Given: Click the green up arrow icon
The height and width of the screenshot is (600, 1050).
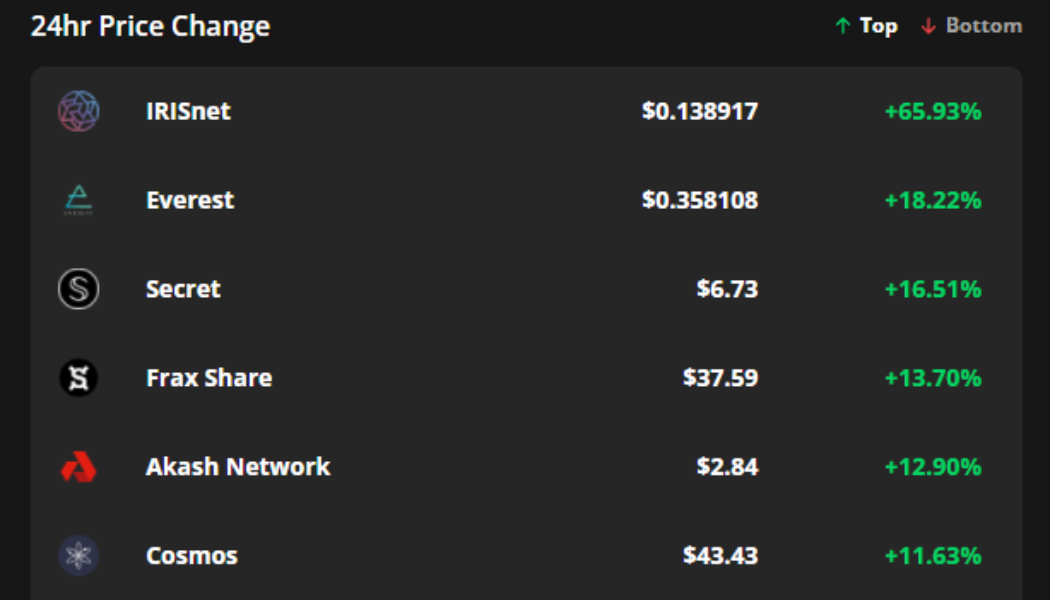Looking at the screenshot, I should [843, 26].
